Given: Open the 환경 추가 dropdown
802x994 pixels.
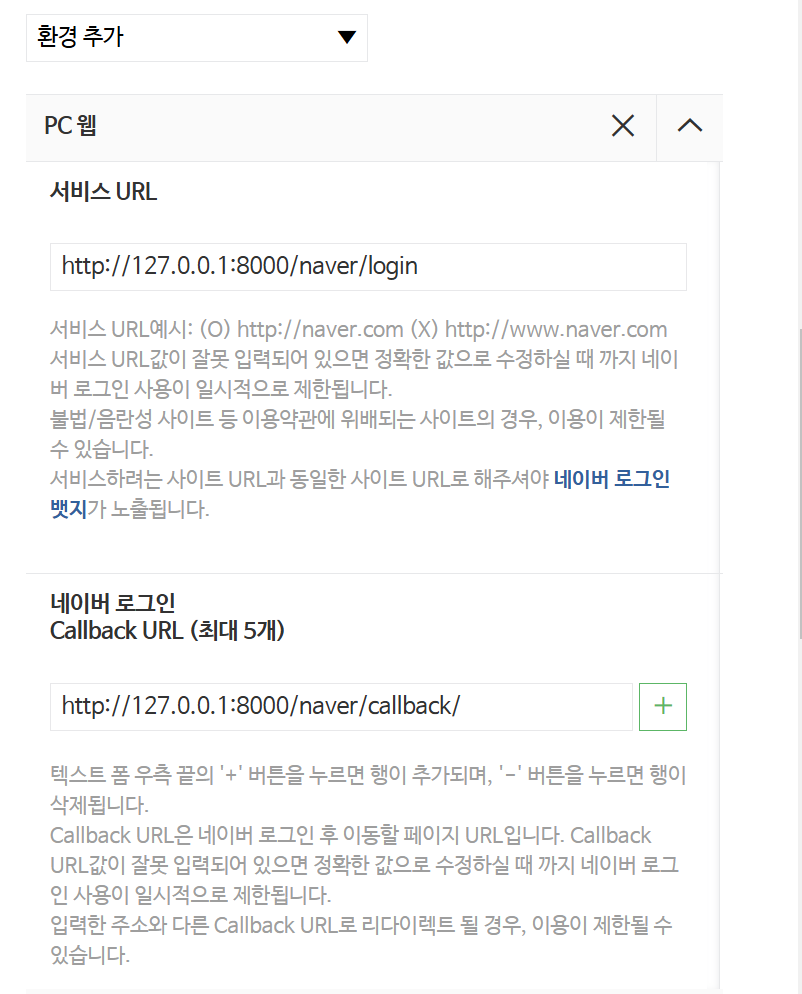Looking at the screenshot, I should point(197,38).
